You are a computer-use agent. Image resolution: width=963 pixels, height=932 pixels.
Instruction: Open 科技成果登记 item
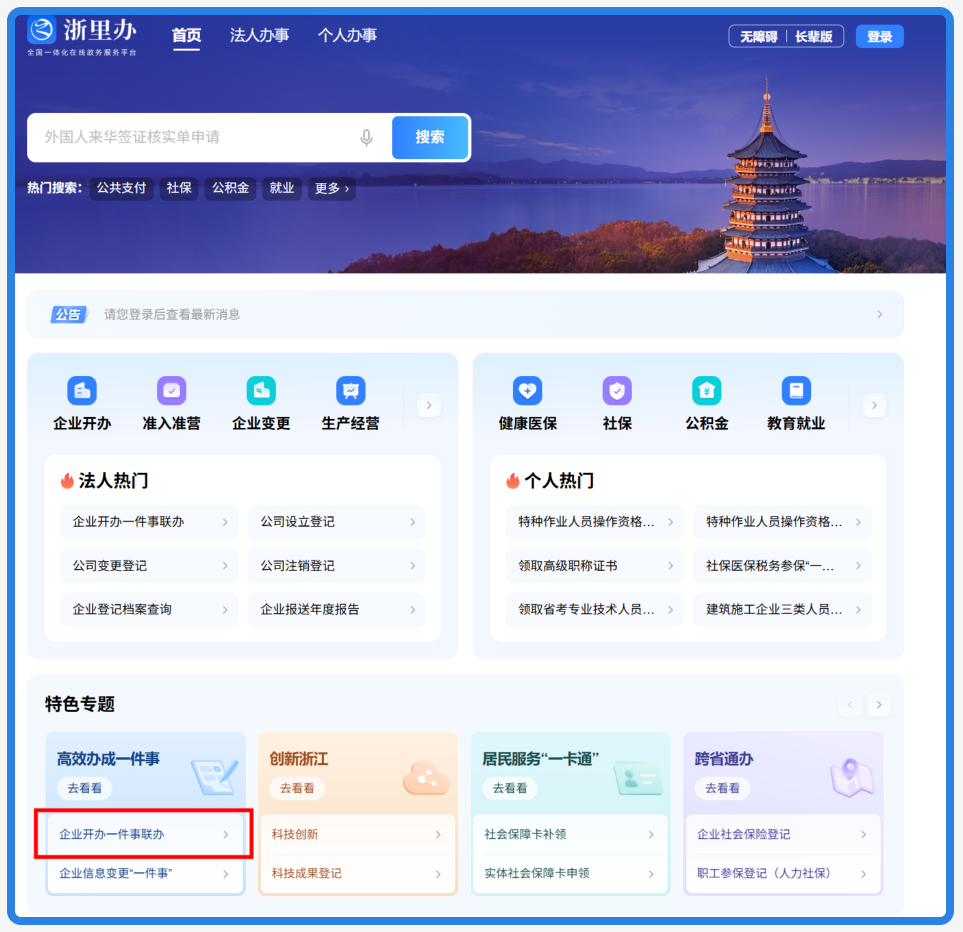357,874
